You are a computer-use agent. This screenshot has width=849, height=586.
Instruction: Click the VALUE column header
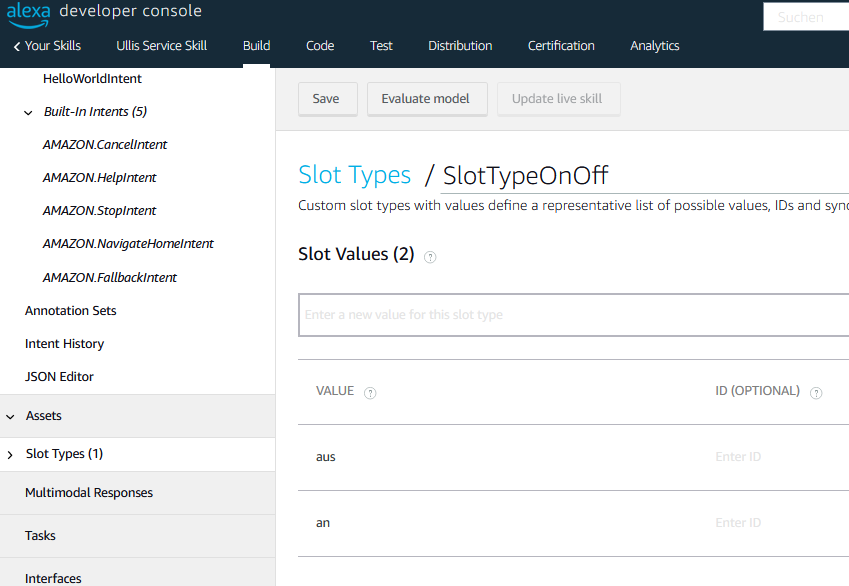pyautogui.click(x=335, y=391)
